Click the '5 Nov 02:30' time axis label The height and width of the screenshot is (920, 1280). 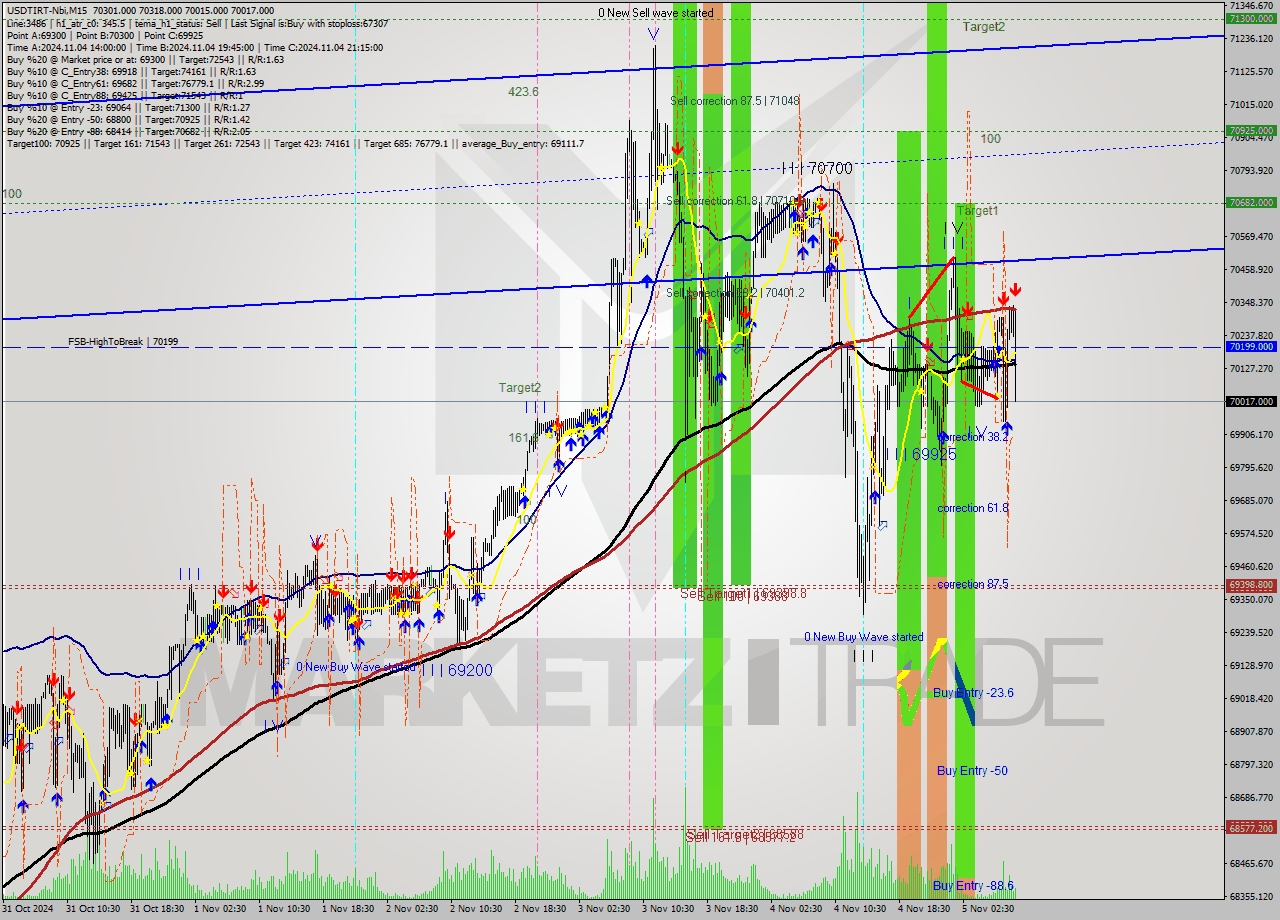[989, 909]
